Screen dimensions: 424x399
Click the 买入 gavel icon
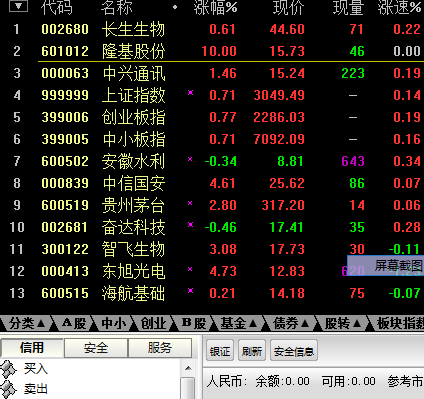pos(8,369)
